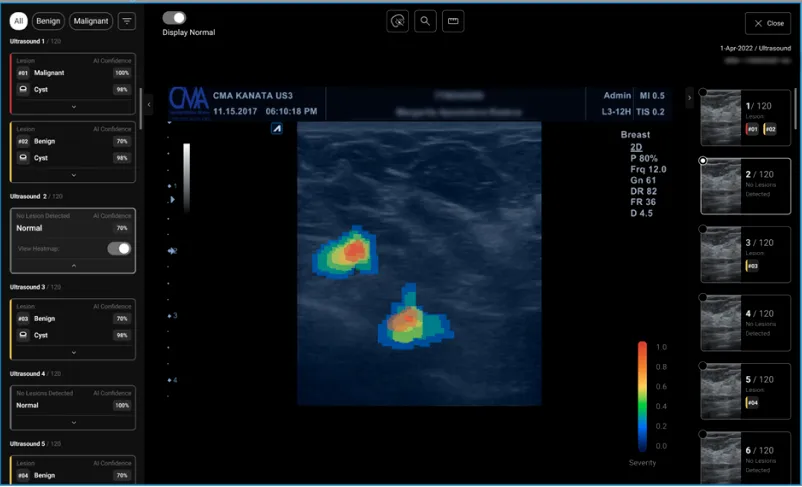Viewport: 802px width, 487px height.
Task: Toggle the Display Normal switch
Action: (x=174, y=17)
